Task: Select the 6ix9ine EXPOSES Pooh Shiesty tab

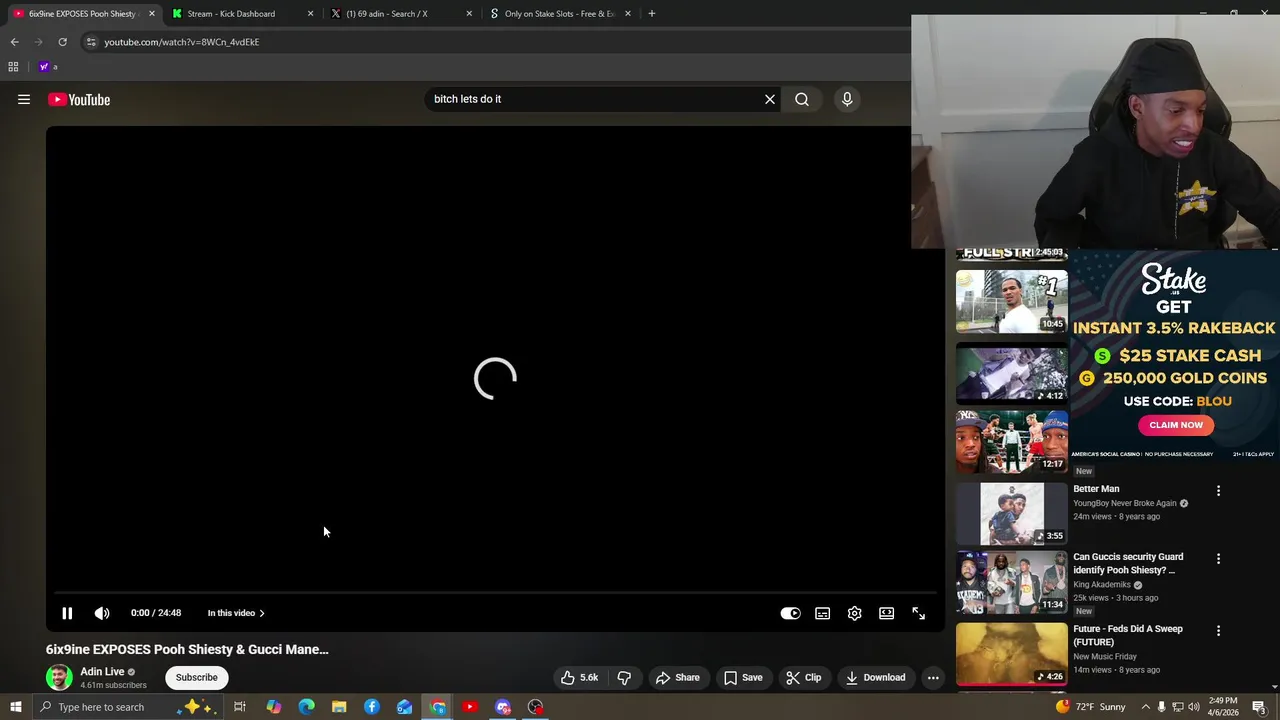Action: point(82,14)
